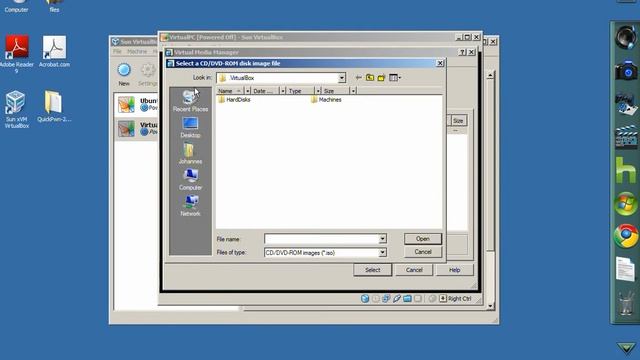Click the speaker icon in the dock
The height and width of the screenshot is (360, 640).
pos(626,37)
